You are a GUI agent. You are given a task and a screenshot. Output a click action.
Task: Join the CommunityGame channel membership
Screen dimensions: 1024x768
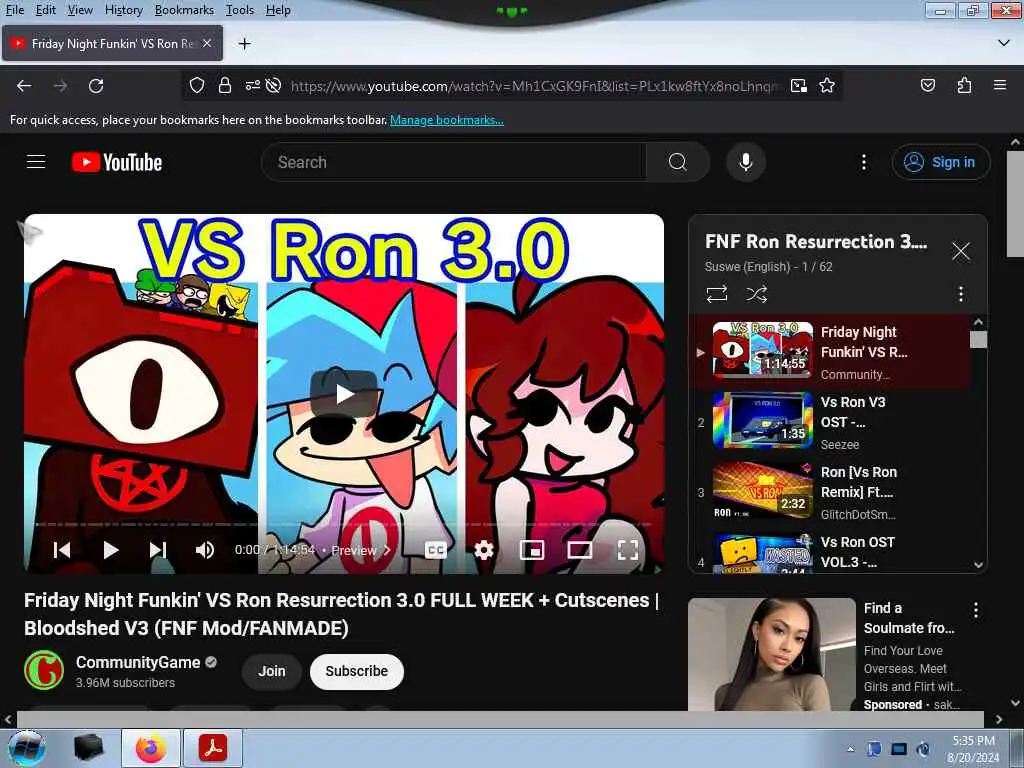[x=272, y=671]
